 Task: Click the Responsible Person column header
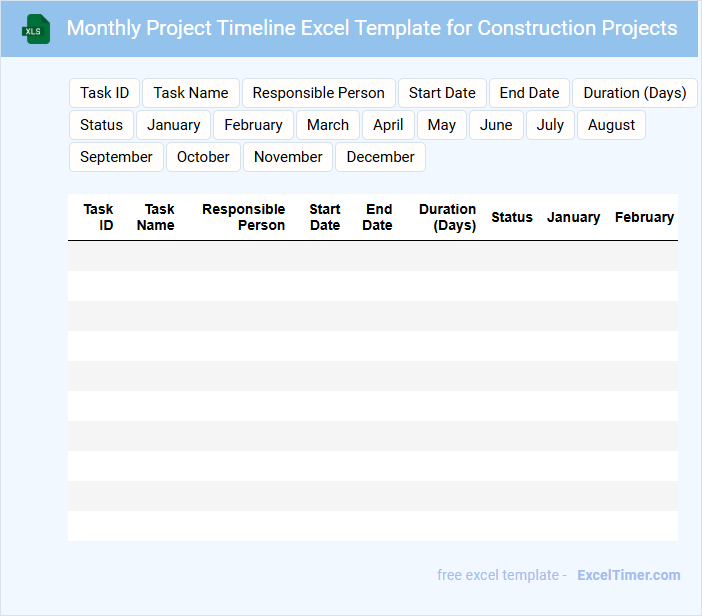[244, 217]
